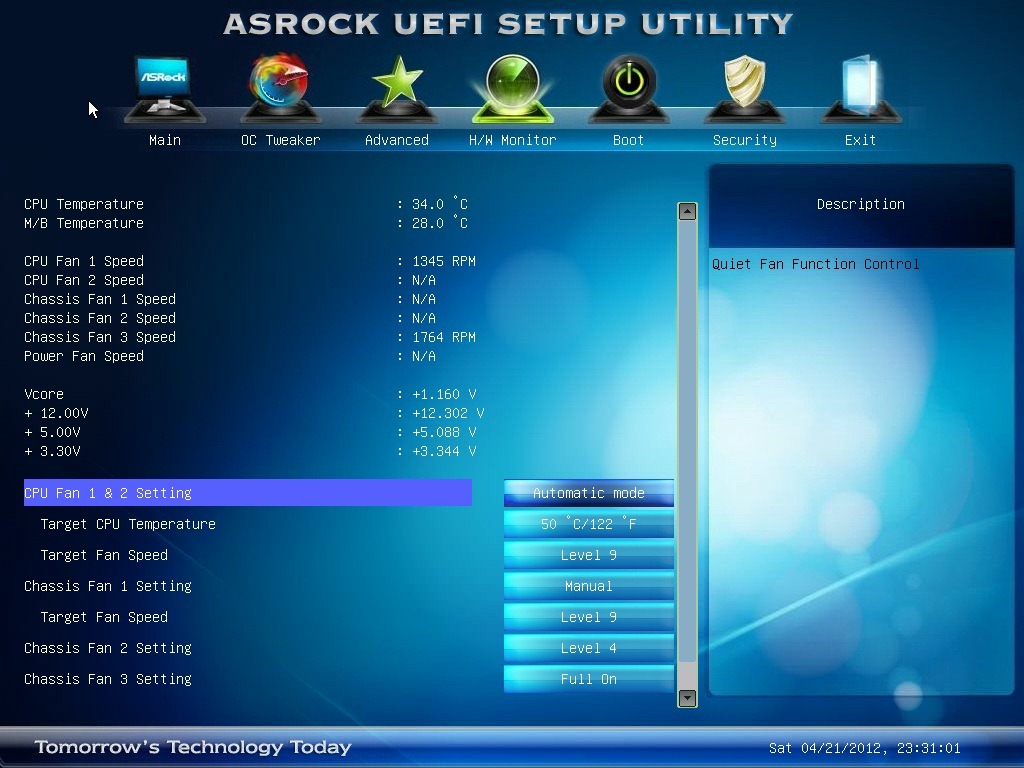Switch to the Boot tab label
Image resolution: width=1024 pixels, height=768 pixels.
[628, 140]
